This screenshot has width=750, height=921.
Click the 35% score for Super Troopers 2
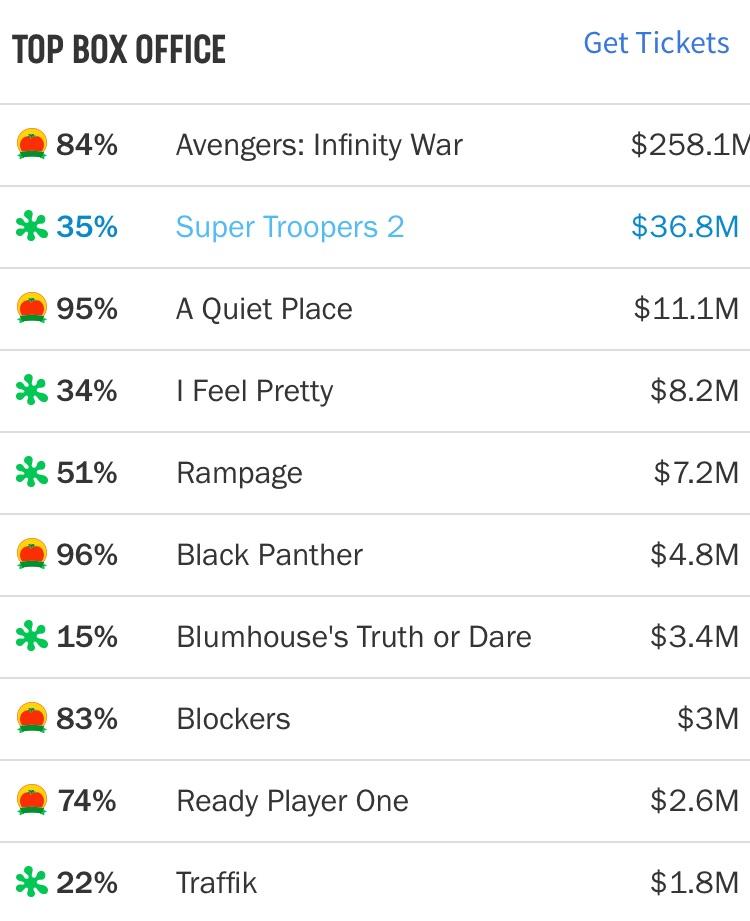pyautogui.click(x=87, y=227)
